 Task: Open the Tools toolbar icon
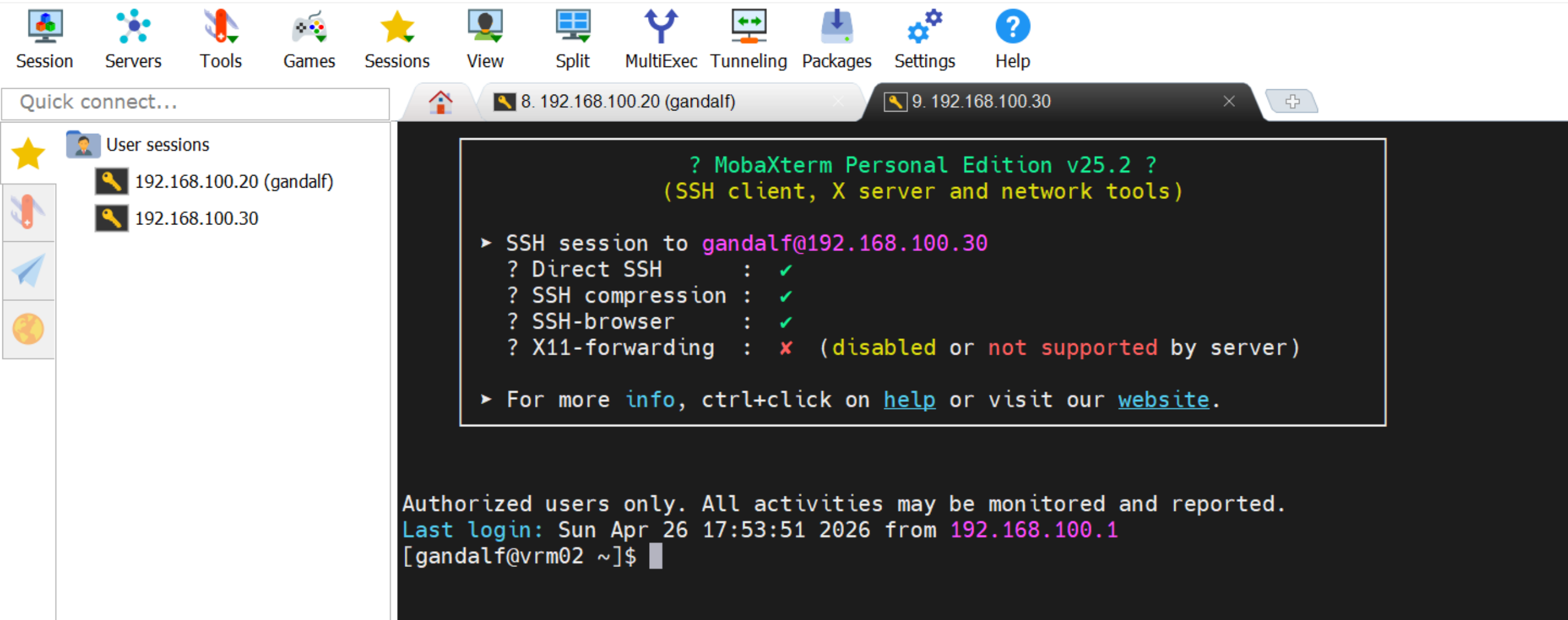click(x=220, y=39)
